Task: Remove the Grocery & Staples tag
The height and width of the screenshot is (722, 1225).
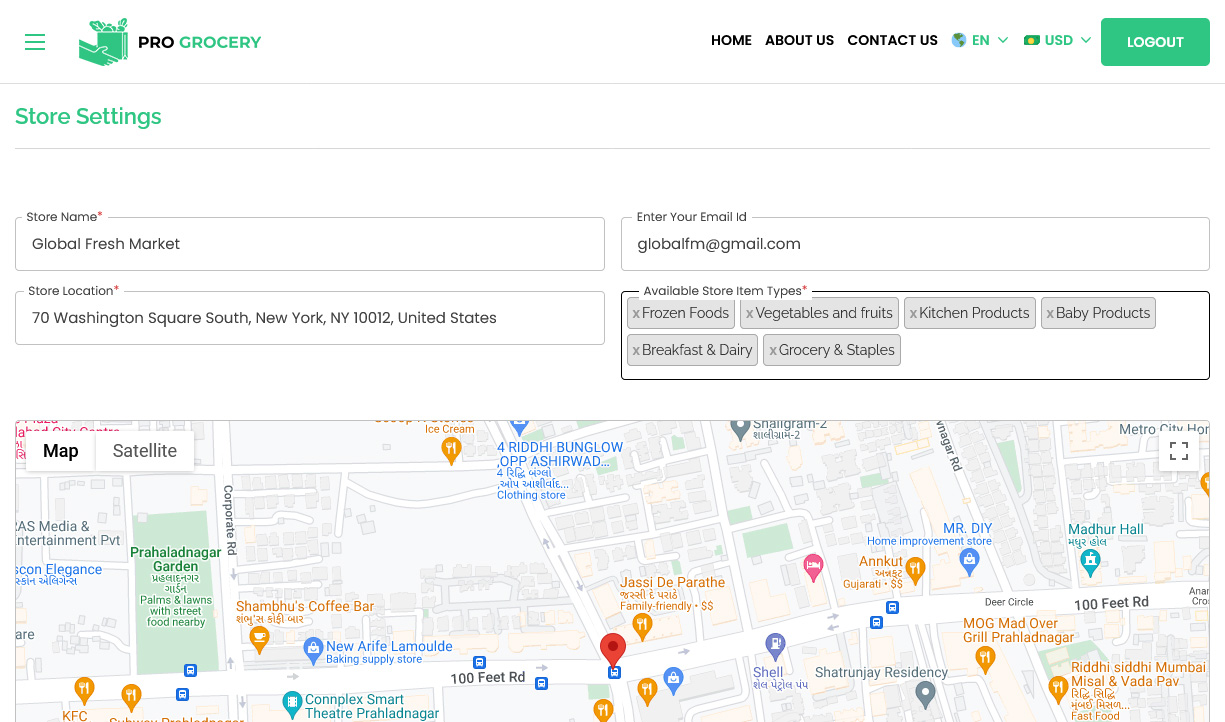Action: (773, 351)
